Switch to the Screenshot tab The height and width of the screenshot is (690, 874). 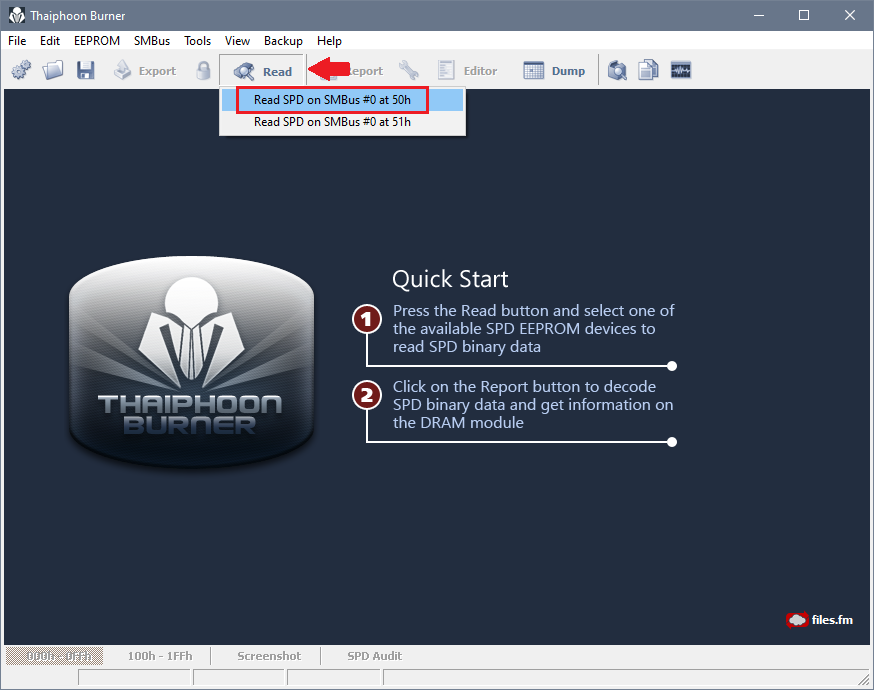click(x=269, y=656)
